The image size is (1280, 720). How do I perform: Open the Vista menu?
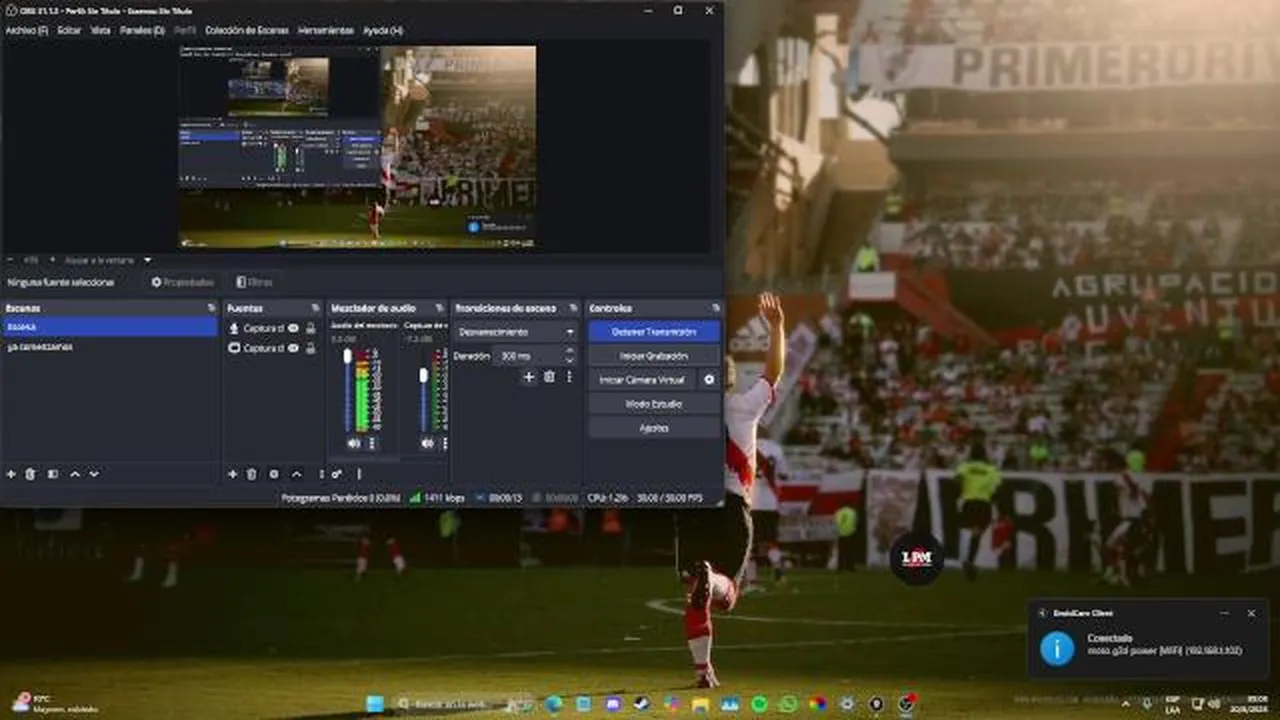click(101, 30)
